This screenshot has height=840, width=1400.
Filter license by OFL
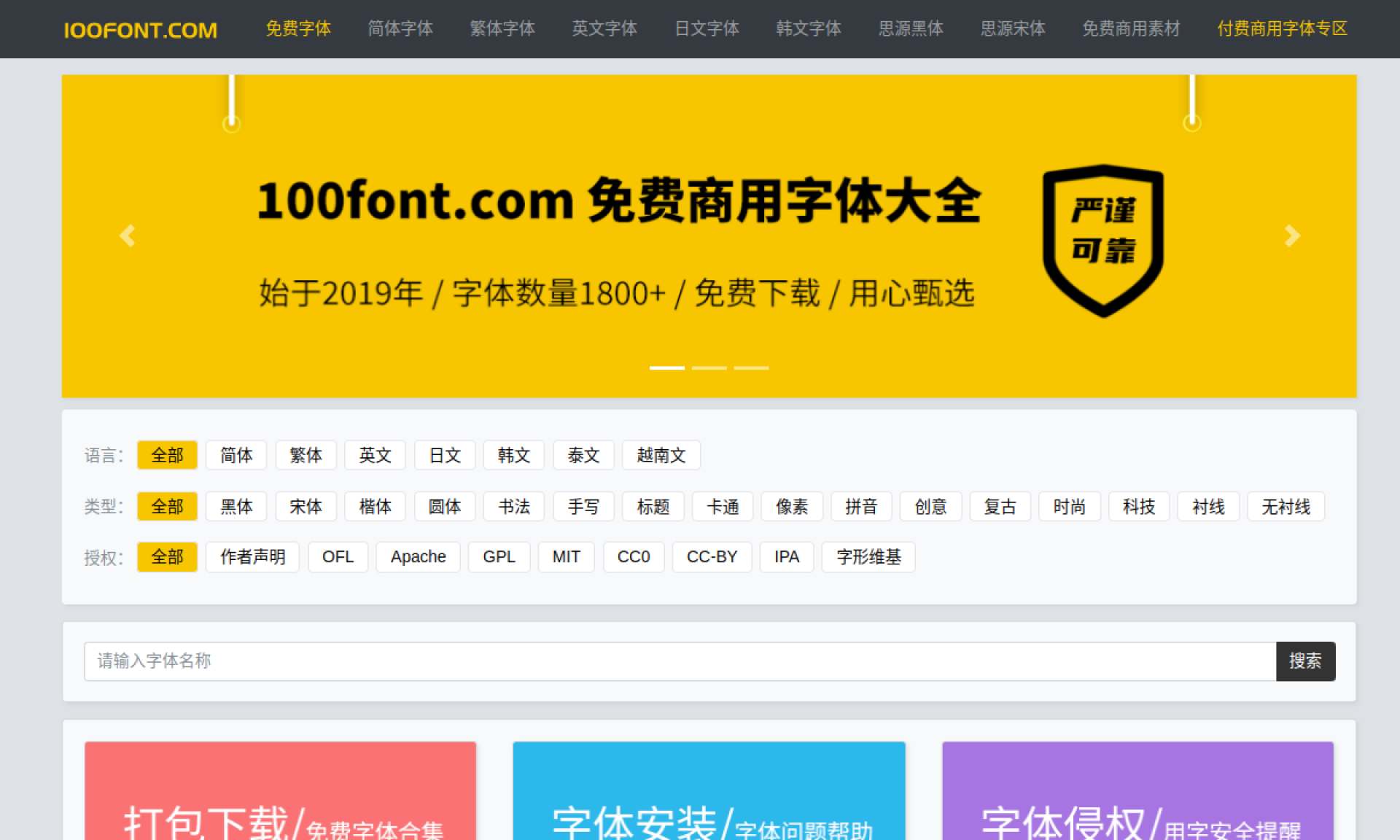click(338, 557)
